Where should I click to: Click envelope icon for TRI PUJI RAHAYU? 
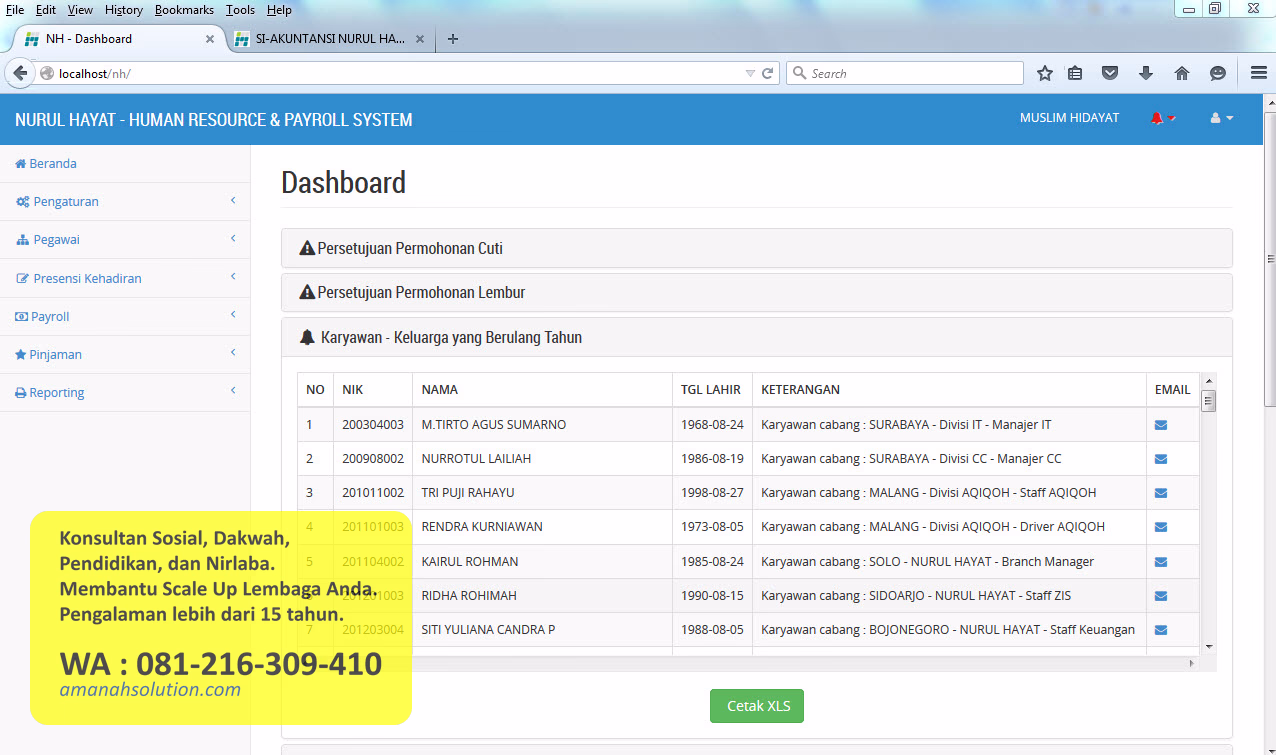click(x=1161, y=493)
